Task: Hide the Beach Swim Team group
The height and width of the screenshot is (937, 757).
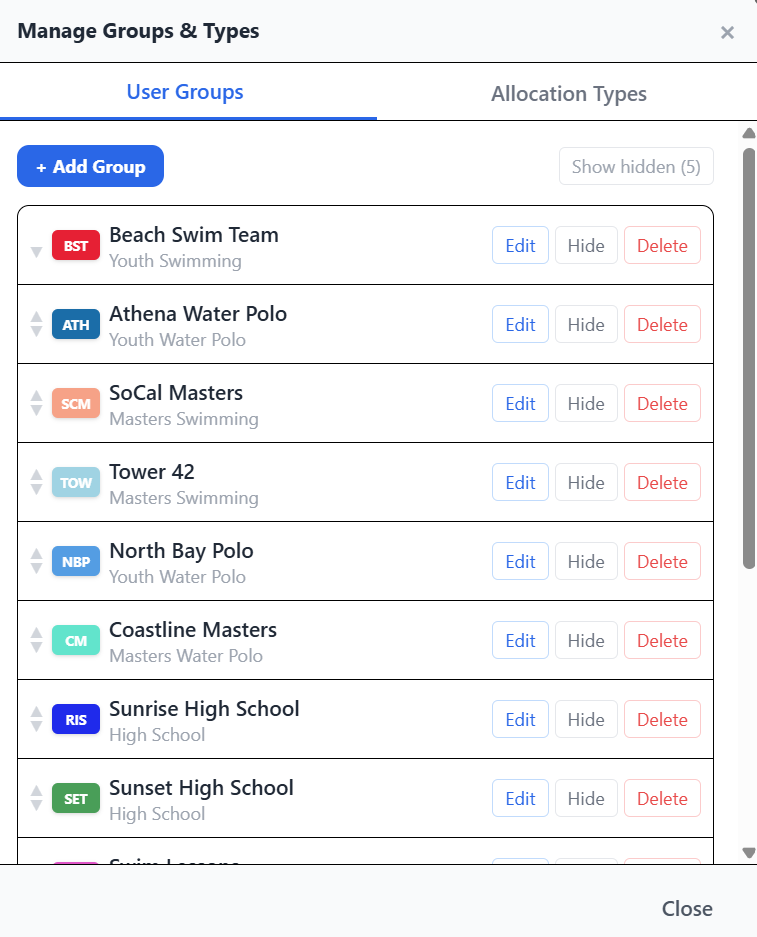Action: pos(586,244)
